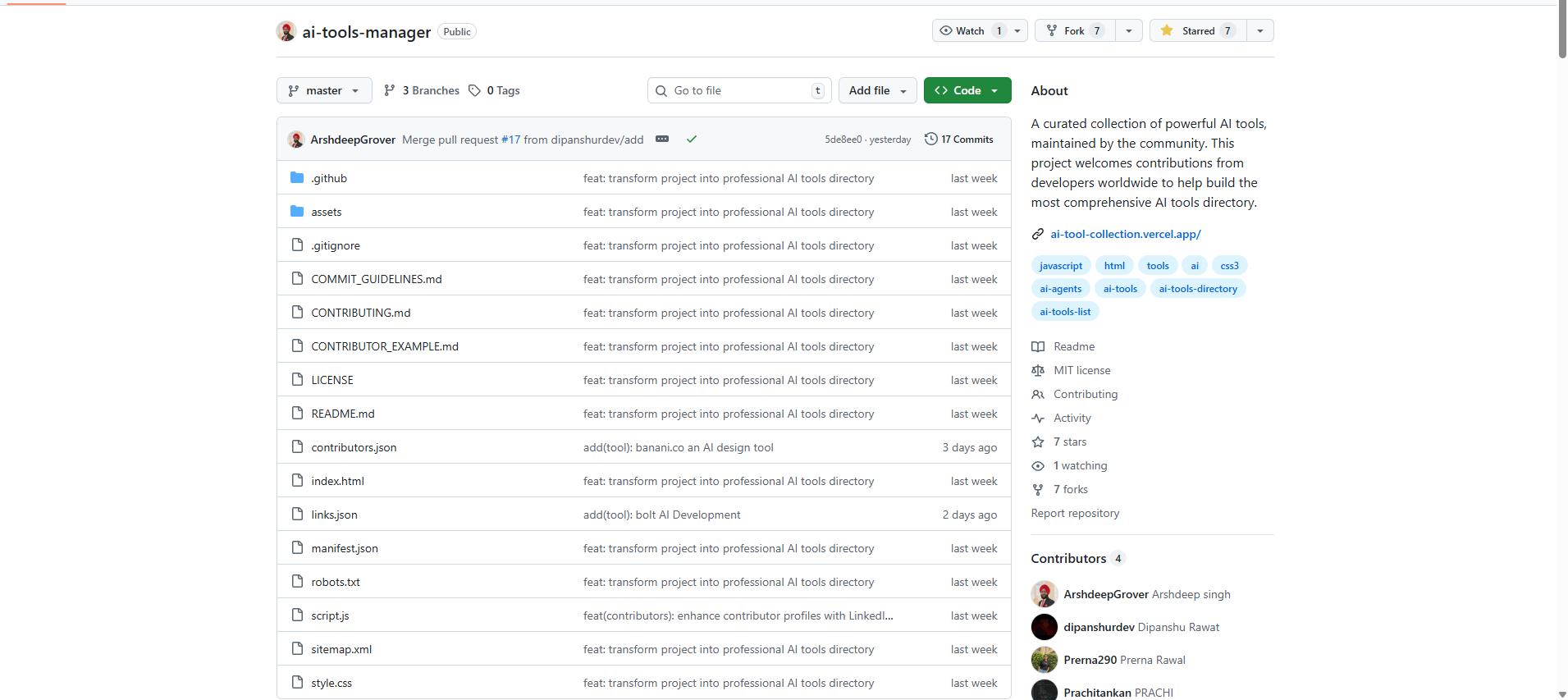Click the link icon beside the vercel URL
This screenshot has height=700, width=1568.
click(1038, 234)
